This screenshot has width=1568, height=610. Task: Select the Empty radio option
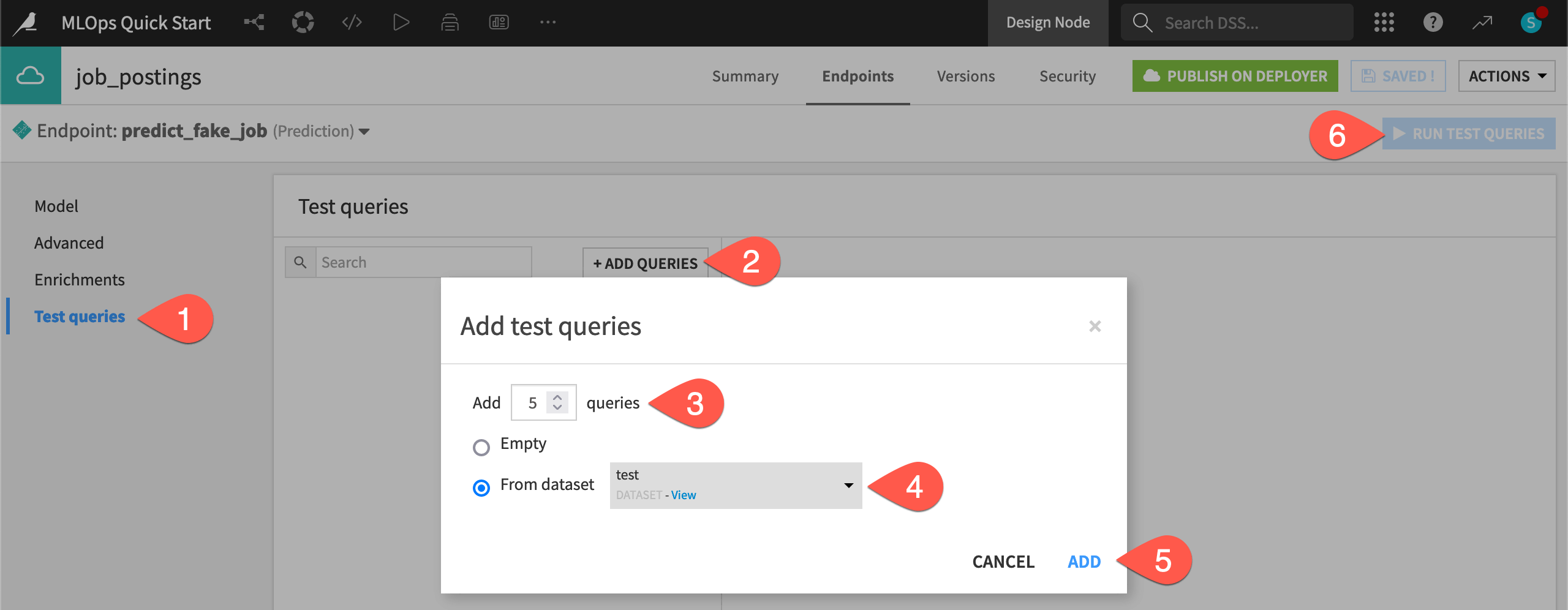pyautogui.click(x=481, y=447)
